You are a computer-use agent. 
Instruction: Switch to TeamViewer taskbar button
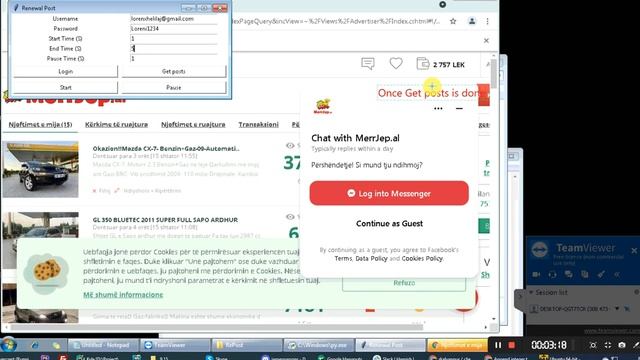click(x=175, y=345)
